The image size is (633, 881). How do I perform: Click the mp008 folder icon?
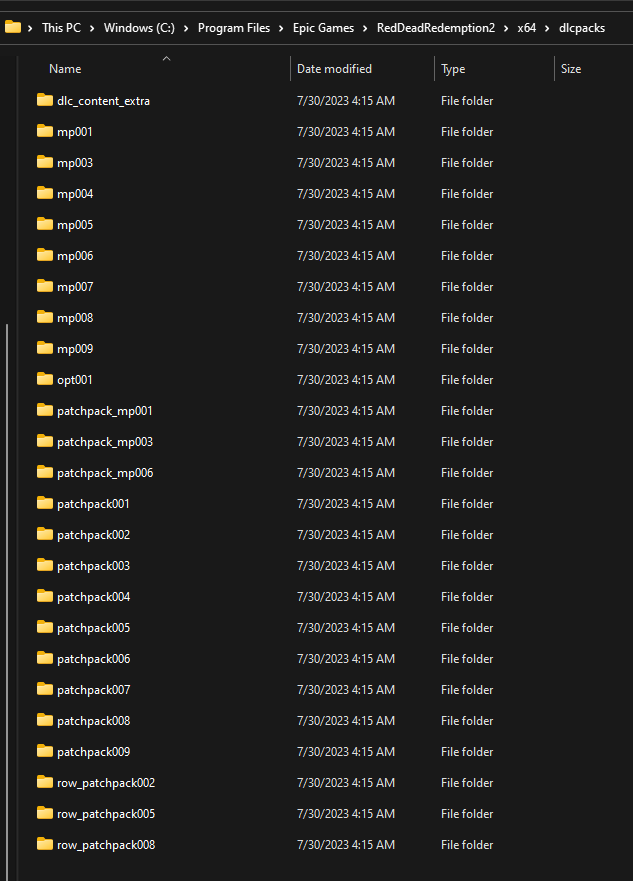(45, 317)
